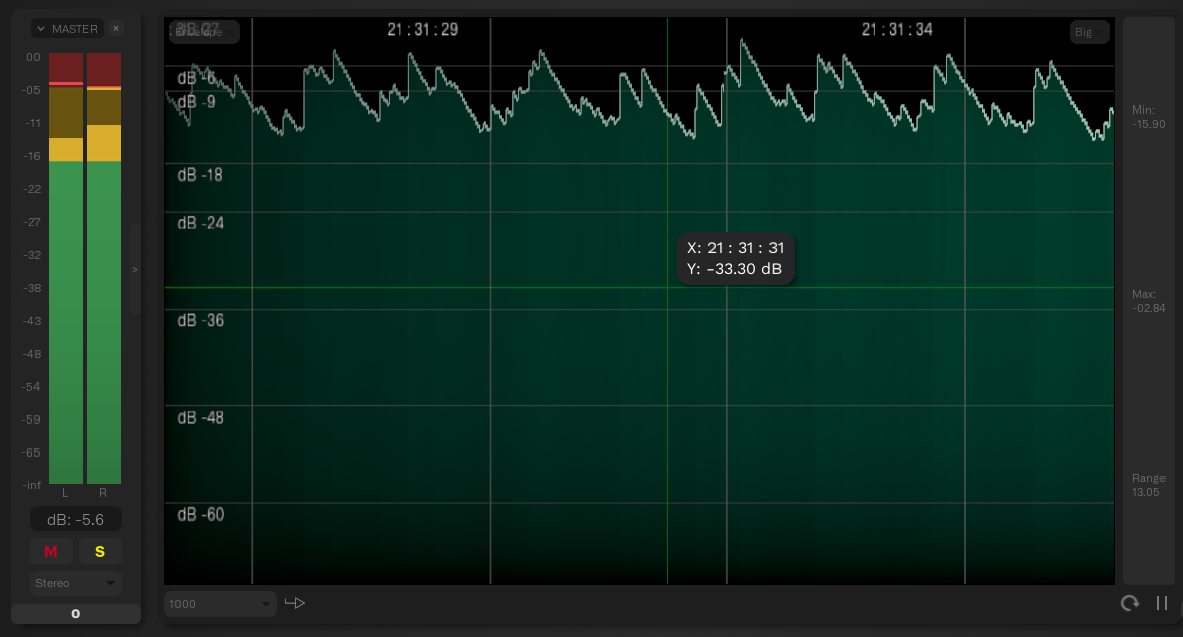The image size is (1183, 637).
Task: Click the right channel R level meter
Action: click(x=104, y=300)
